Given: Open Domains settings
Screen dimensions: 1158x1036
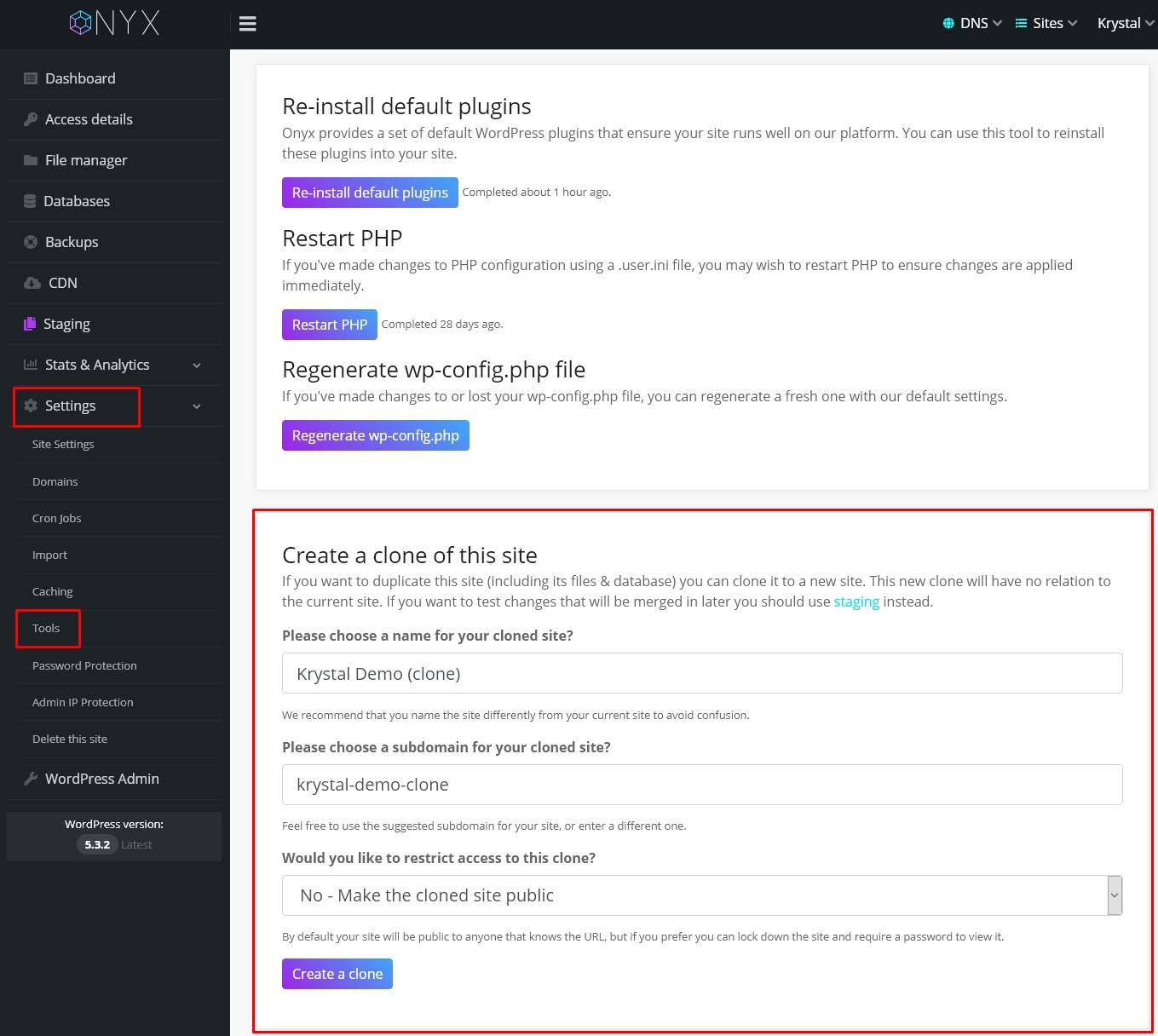Looking at the screenshot, I should tap(55, 481).
